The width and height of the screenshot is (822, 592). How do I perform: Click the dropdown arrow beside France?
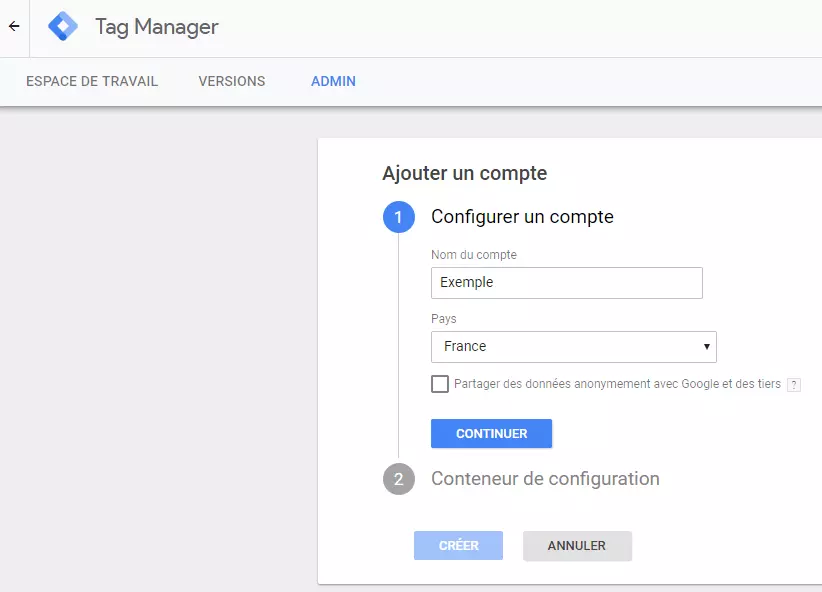(707, 347)
